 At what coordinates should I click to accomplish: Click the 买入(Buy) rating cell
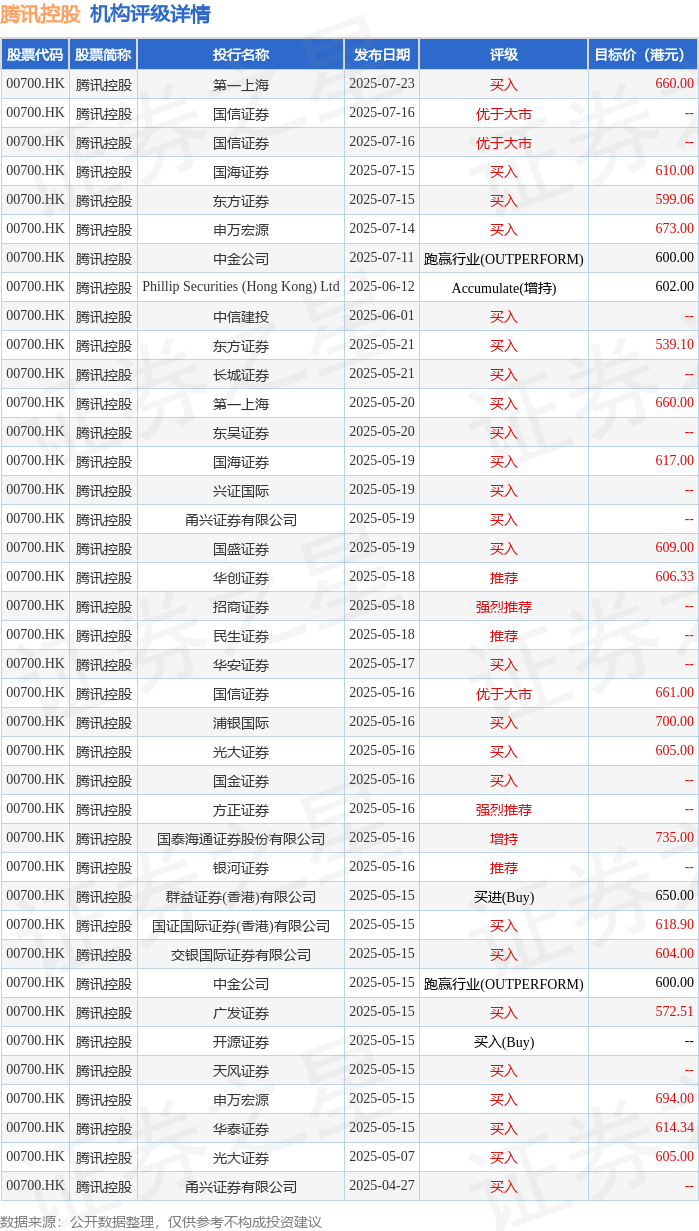click(503, 1042)
